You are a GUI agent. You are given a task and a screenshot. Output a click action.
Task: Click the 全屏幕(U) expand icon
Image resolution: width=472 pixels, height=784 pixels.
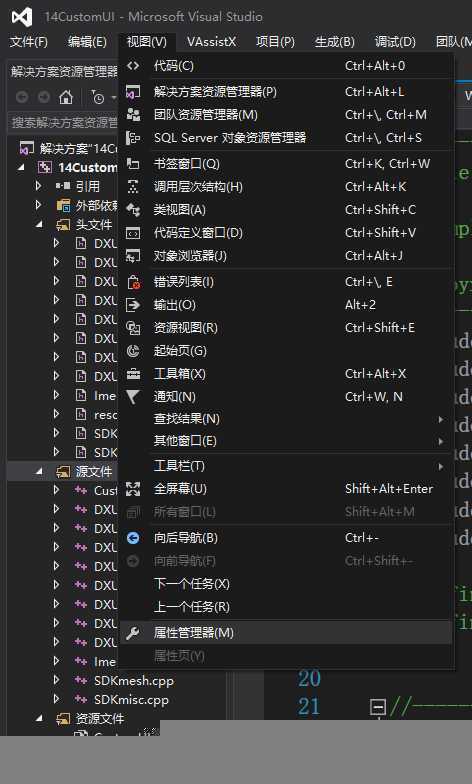click(133, 488)
